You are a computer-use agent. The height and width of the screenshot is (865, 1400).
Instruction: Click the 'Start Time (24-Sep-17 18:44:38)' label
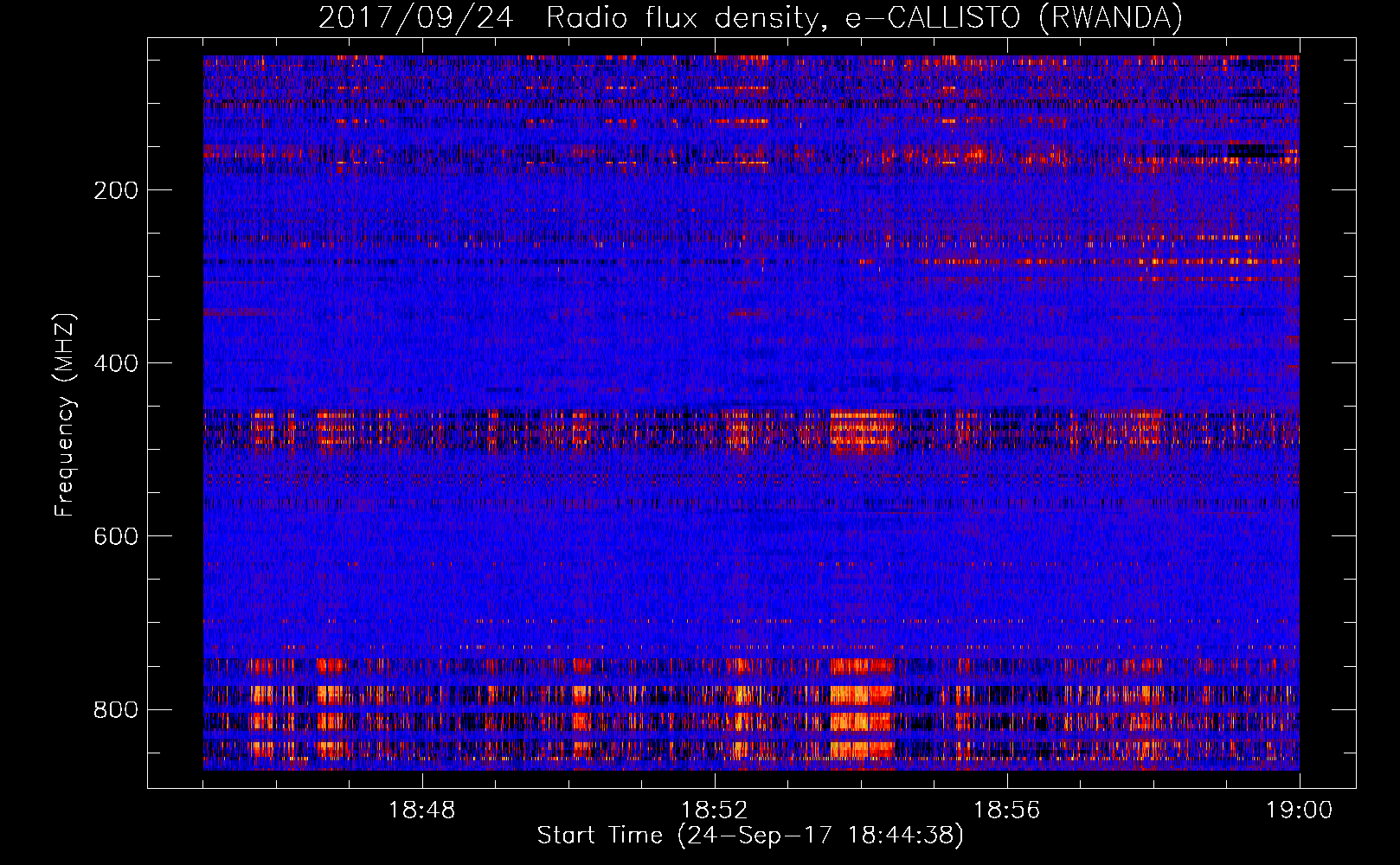750,836
